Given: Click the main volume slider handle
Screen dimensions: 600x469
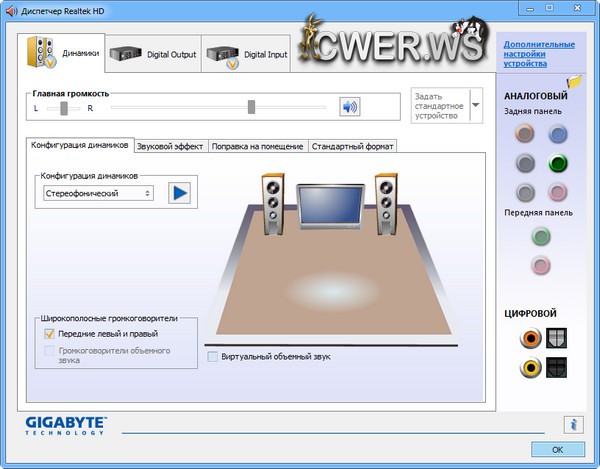Looking at the screenshot, I should tap(251, 107).
